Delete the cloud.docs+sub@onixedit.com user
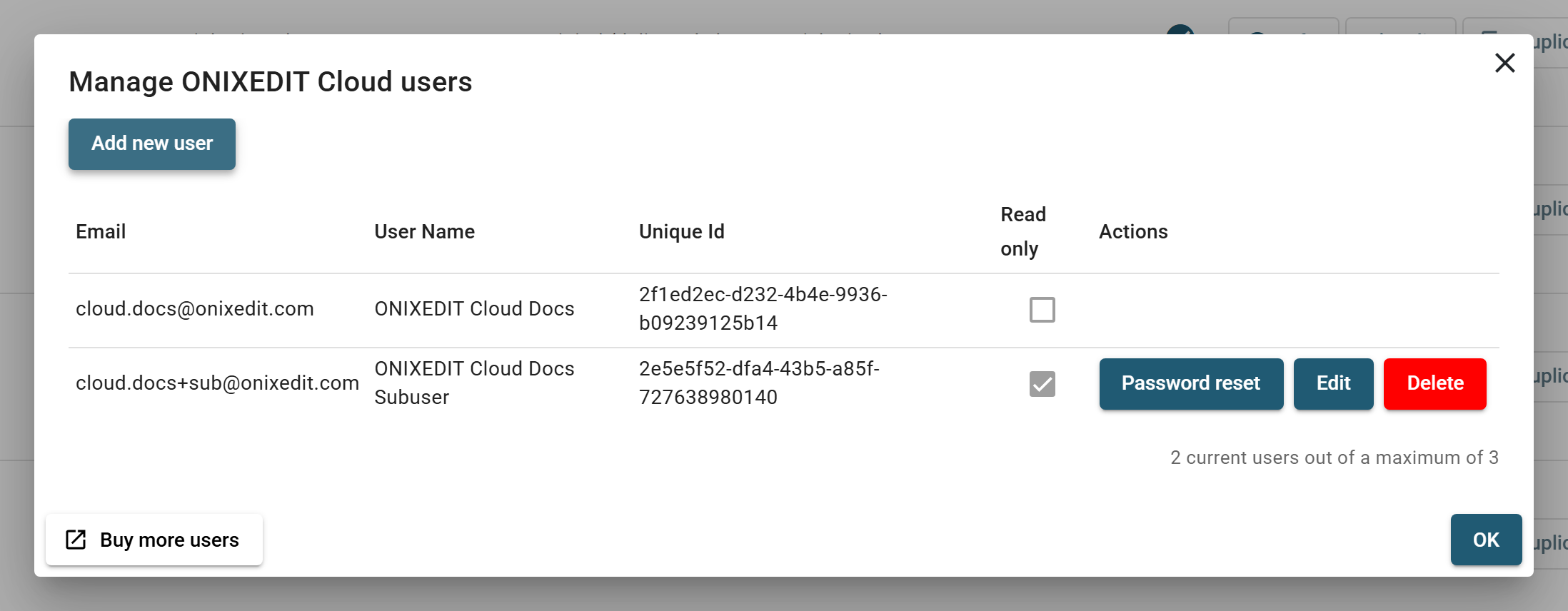The image size is (1568, 611). [x=1434, y=383]
